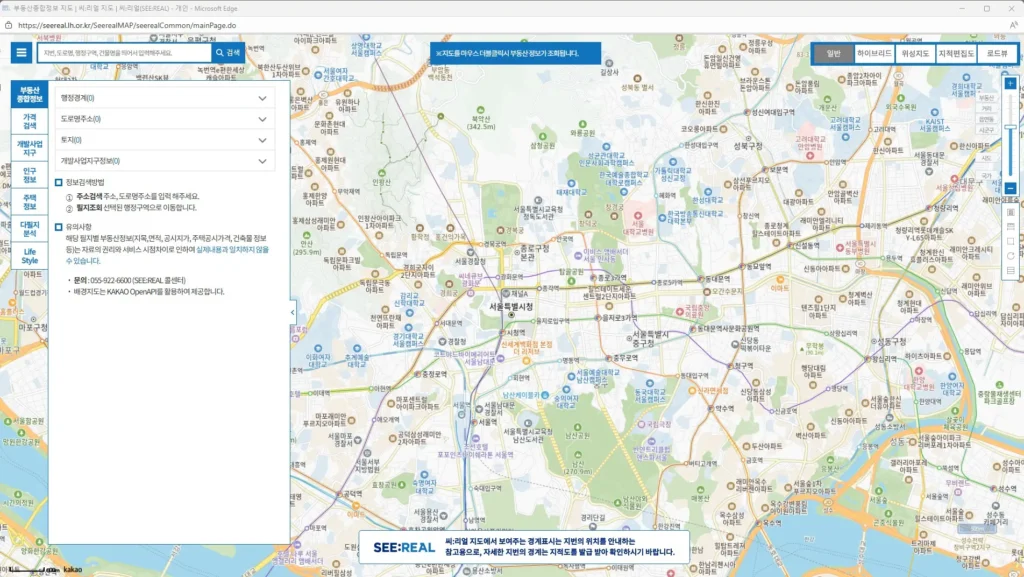
Task: Zoom in with the plus button
Action: click(x=1010, y=84)
